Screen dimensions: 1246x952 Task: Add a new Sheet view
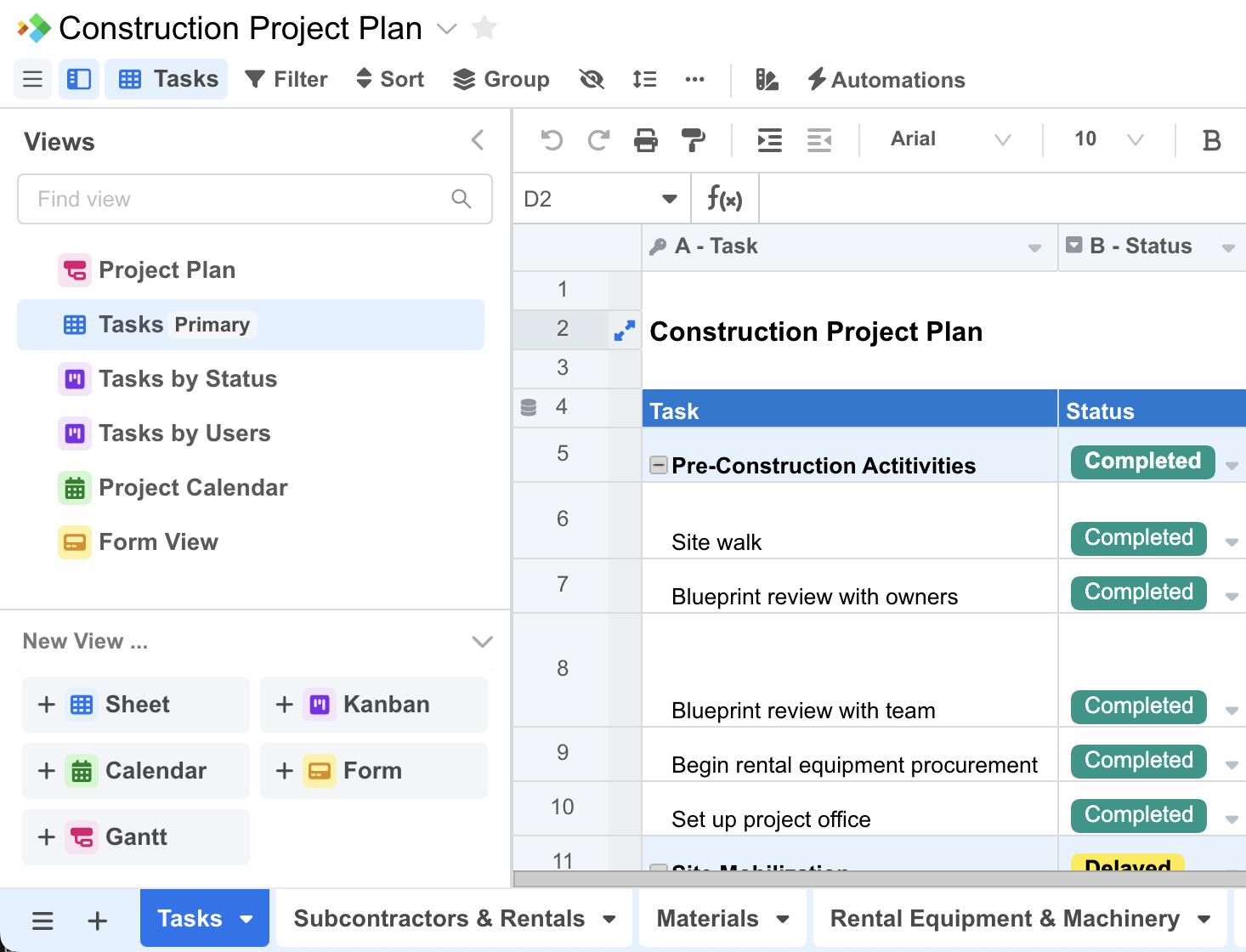(136, 705)
